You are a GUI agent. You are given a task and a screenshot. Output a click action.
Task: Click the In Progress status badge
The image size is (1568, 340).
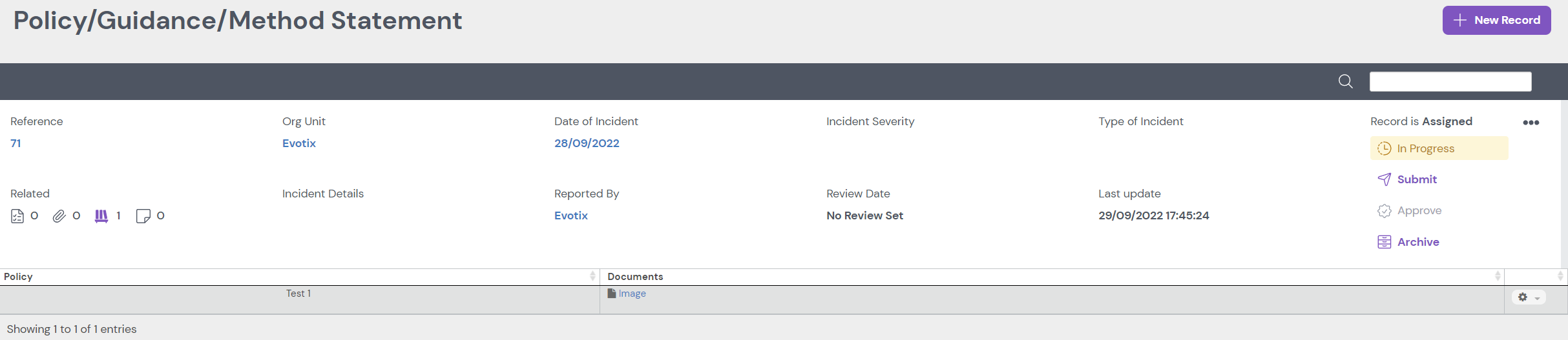coord(1438,148)
